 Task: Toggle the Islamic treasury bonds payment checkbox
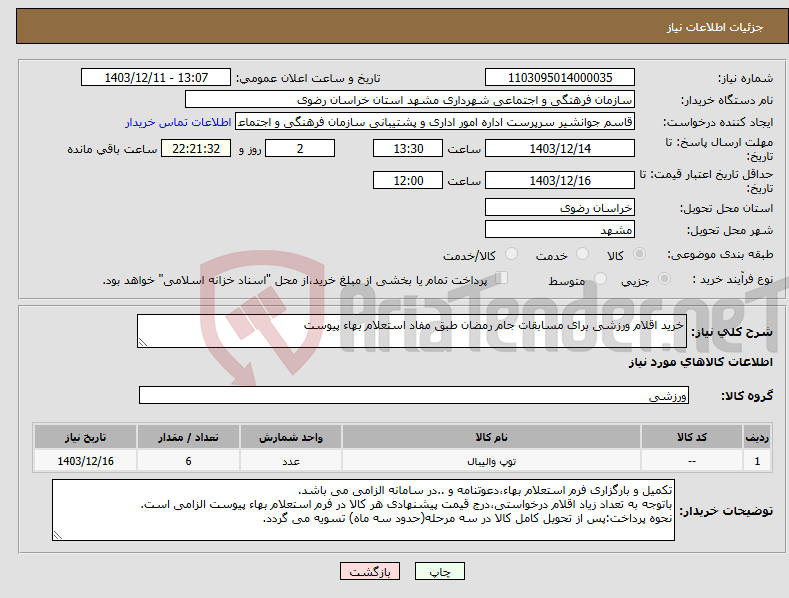tap(502, 277)
